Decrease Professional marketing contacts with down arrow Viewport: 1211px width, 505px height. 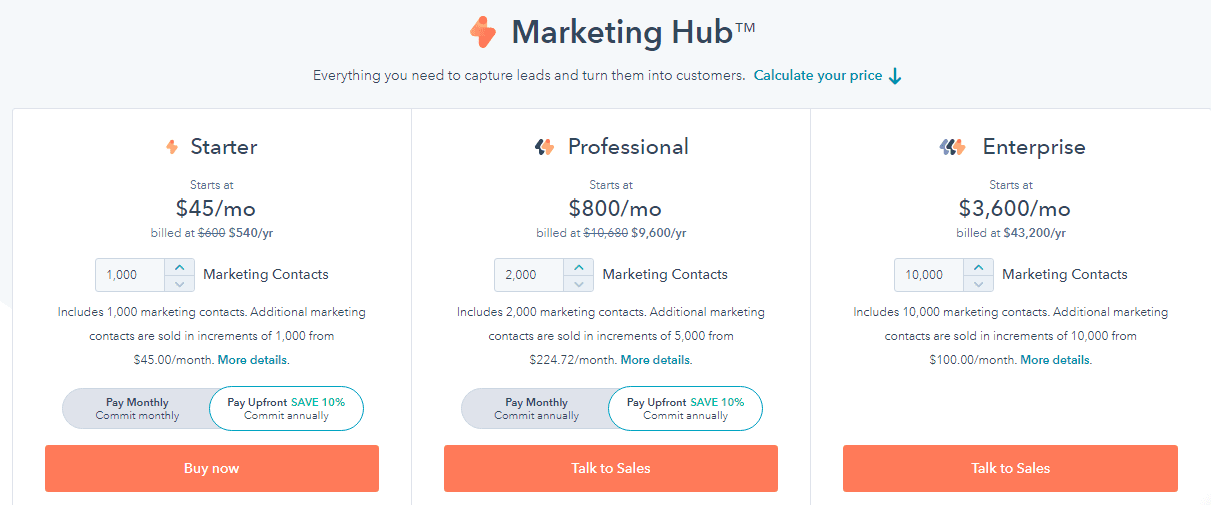tap(579, 283)
